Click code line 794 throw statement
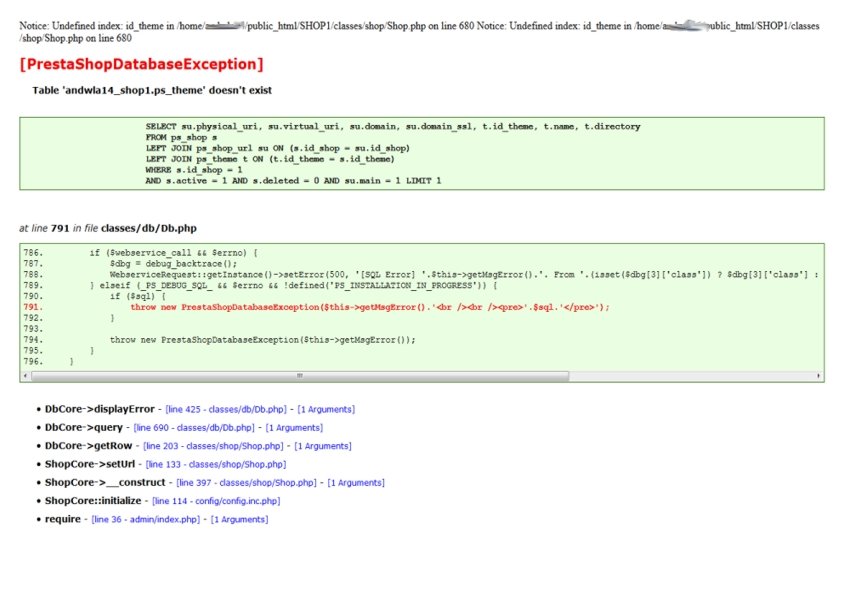Image resolution: width=842 pixels, height=595 pixels. point(263,340)
